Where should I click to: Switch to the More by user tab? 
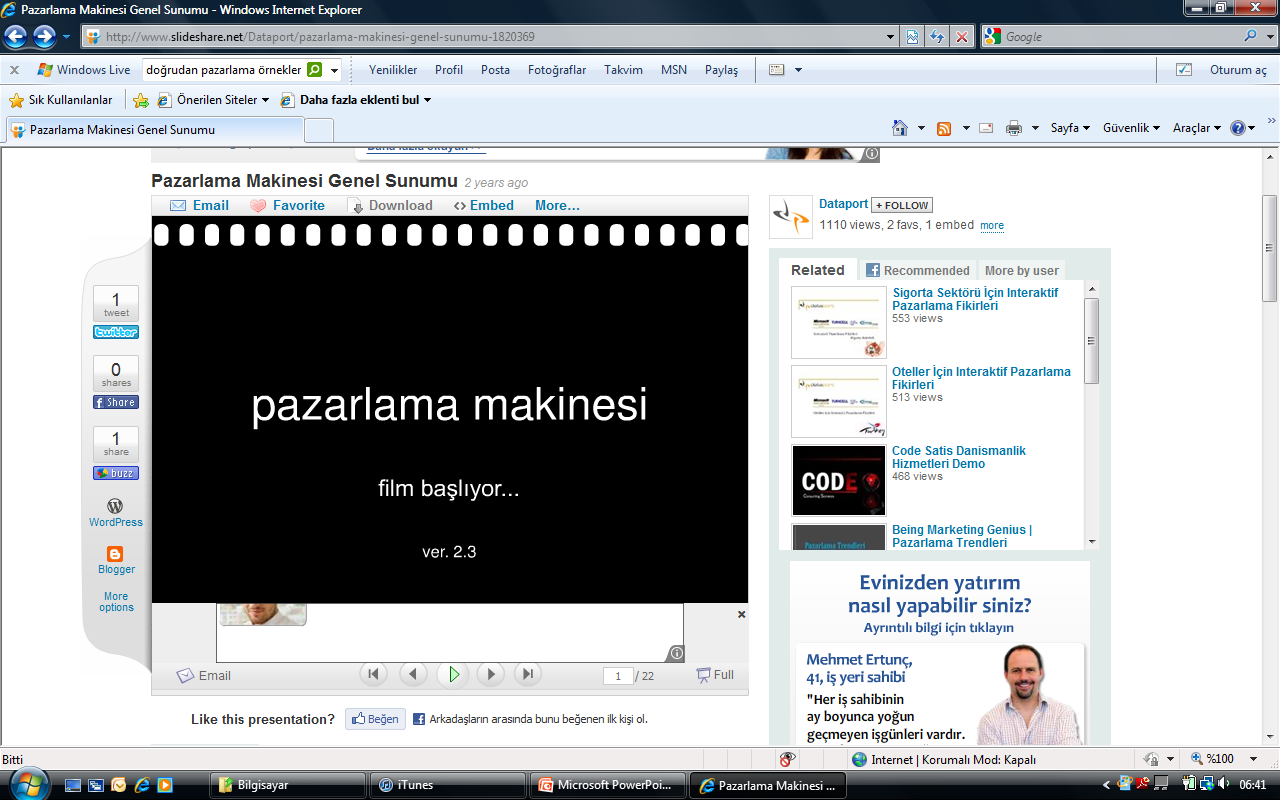point(1021,270)
